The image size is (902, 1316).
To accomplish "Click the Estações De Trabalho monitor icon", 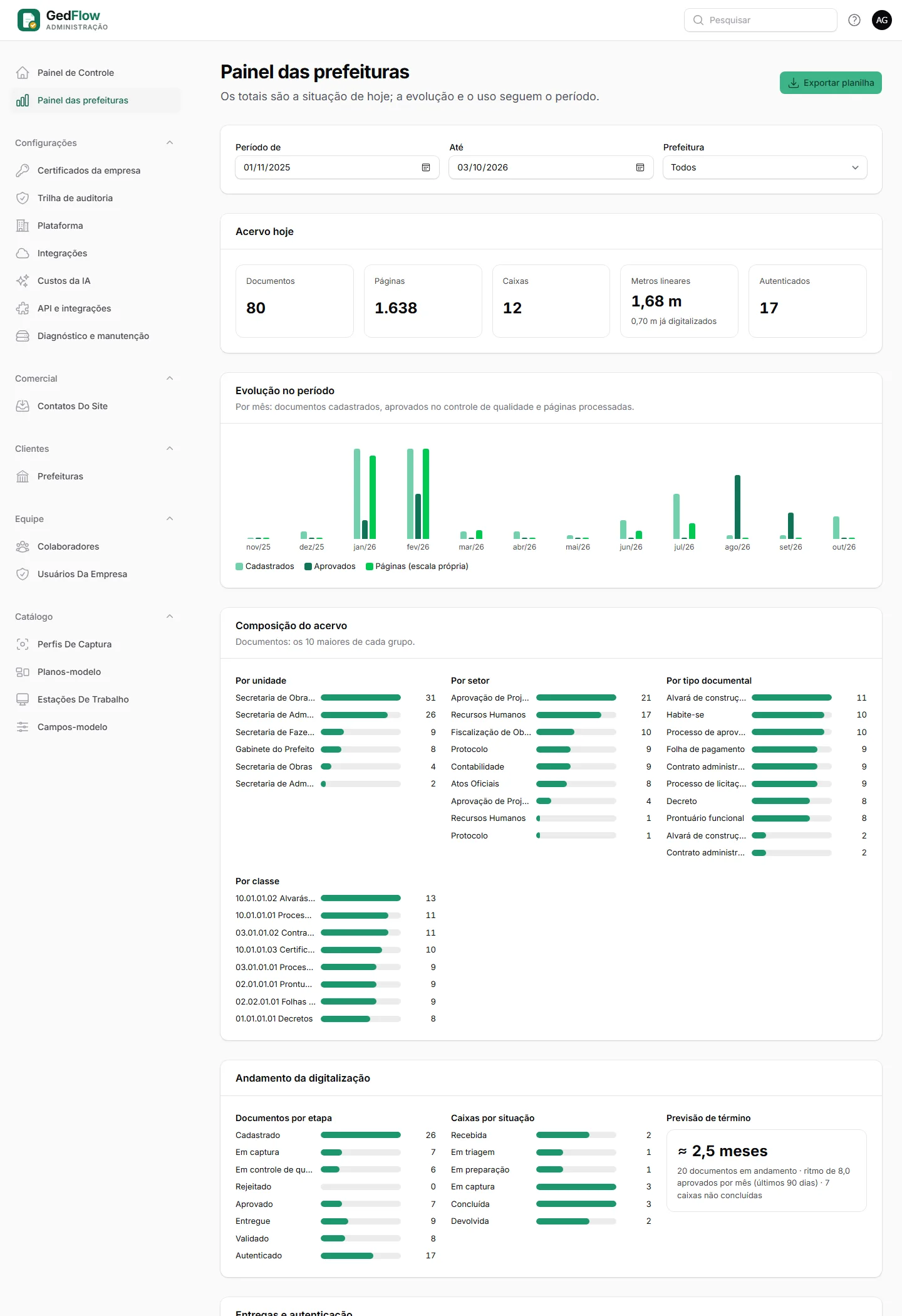I will (x=23, y=699).
